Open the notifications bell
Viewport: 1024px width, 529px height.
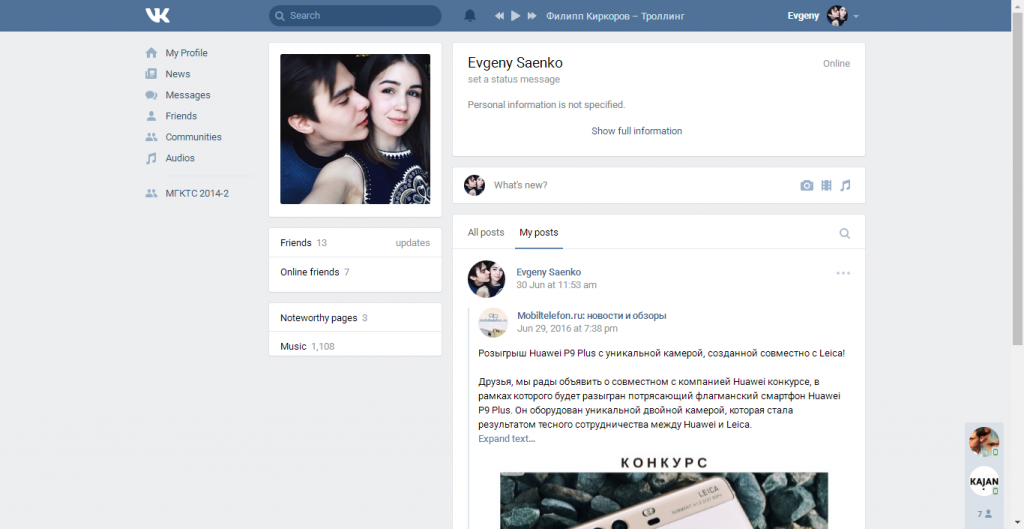click(470, 16)
